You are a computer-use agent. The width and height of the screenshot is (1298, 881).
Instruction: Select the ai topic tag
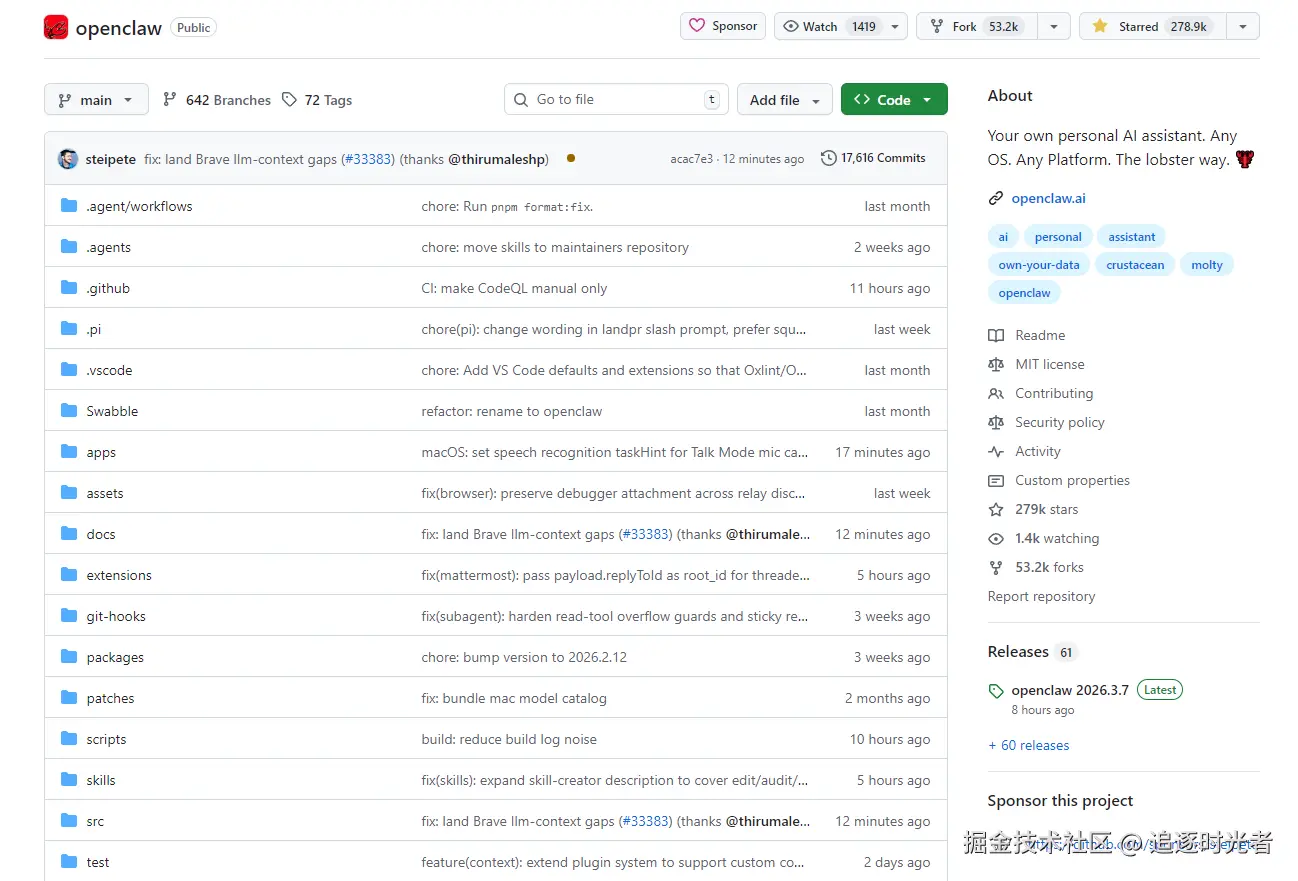(1003, 237)
